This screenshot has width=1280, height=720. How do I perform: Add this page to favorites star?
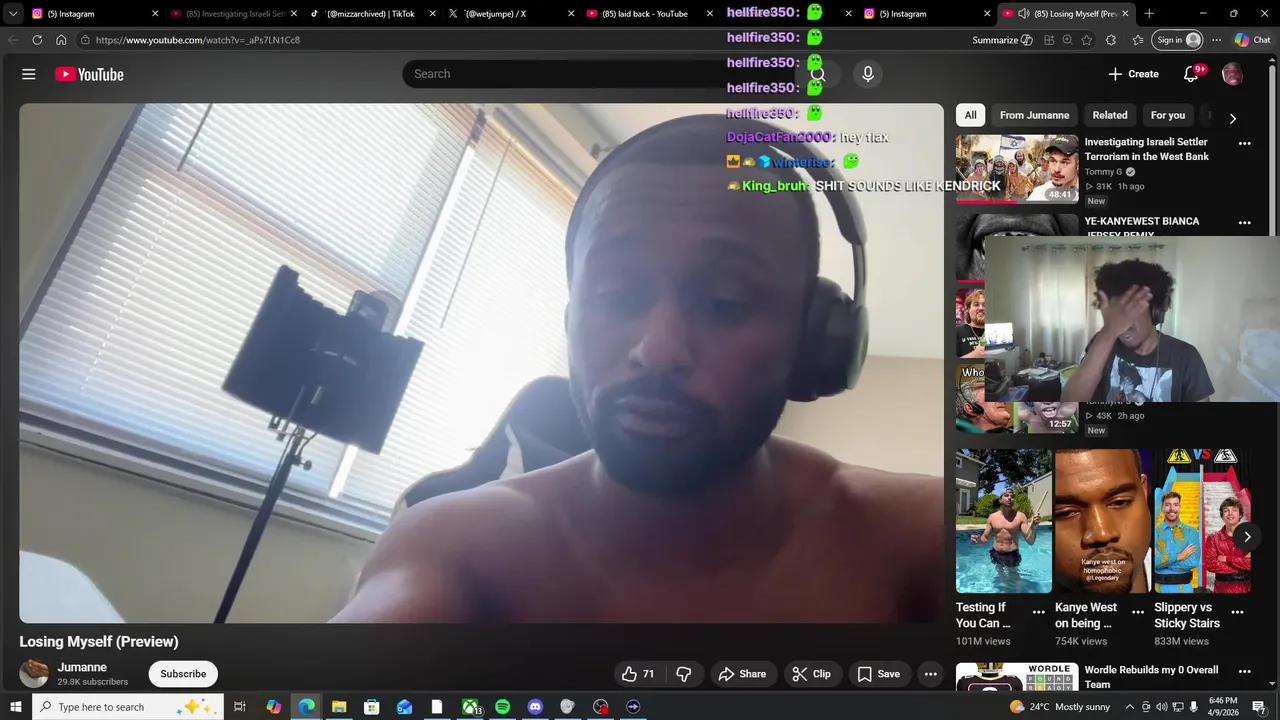[1087, 40]
